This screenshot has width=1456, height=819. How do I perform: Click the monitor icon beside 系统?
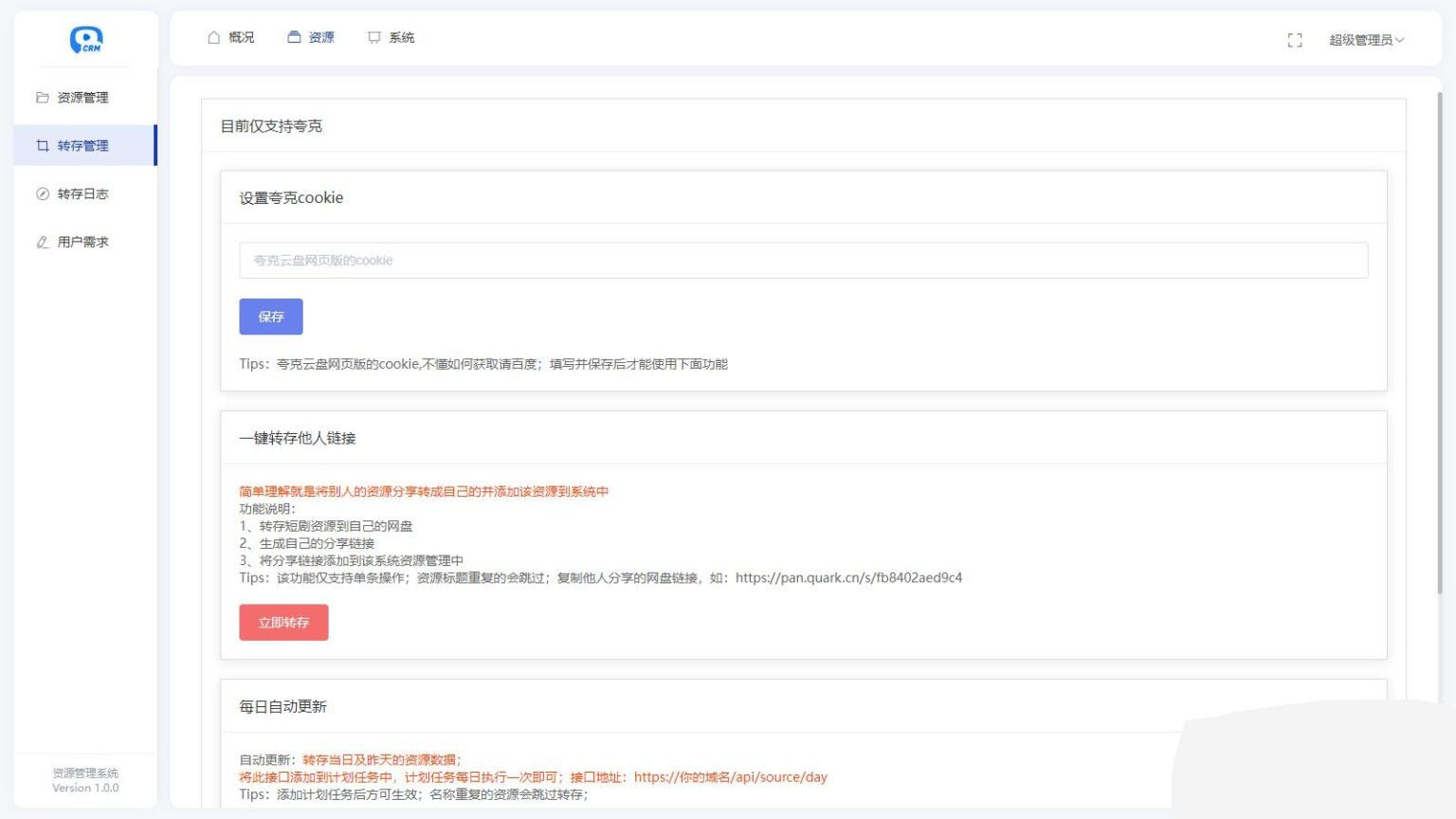point(374,38)
